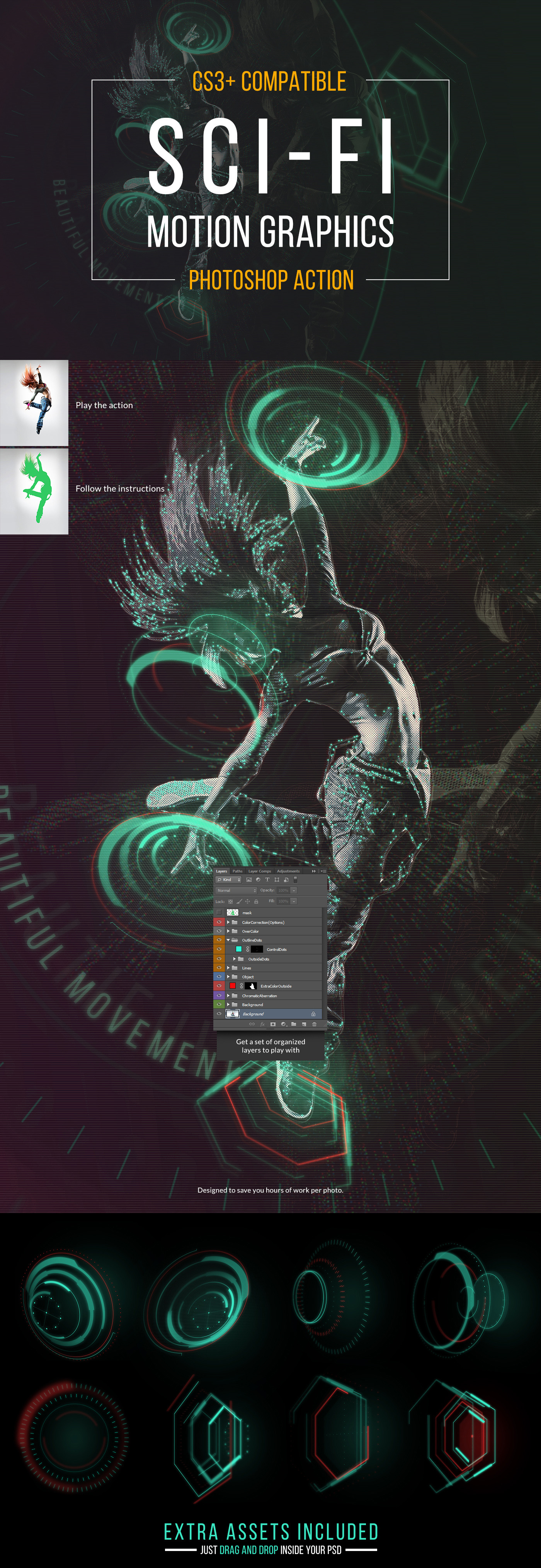Click the delete layer trash icon

(315, 1024)
